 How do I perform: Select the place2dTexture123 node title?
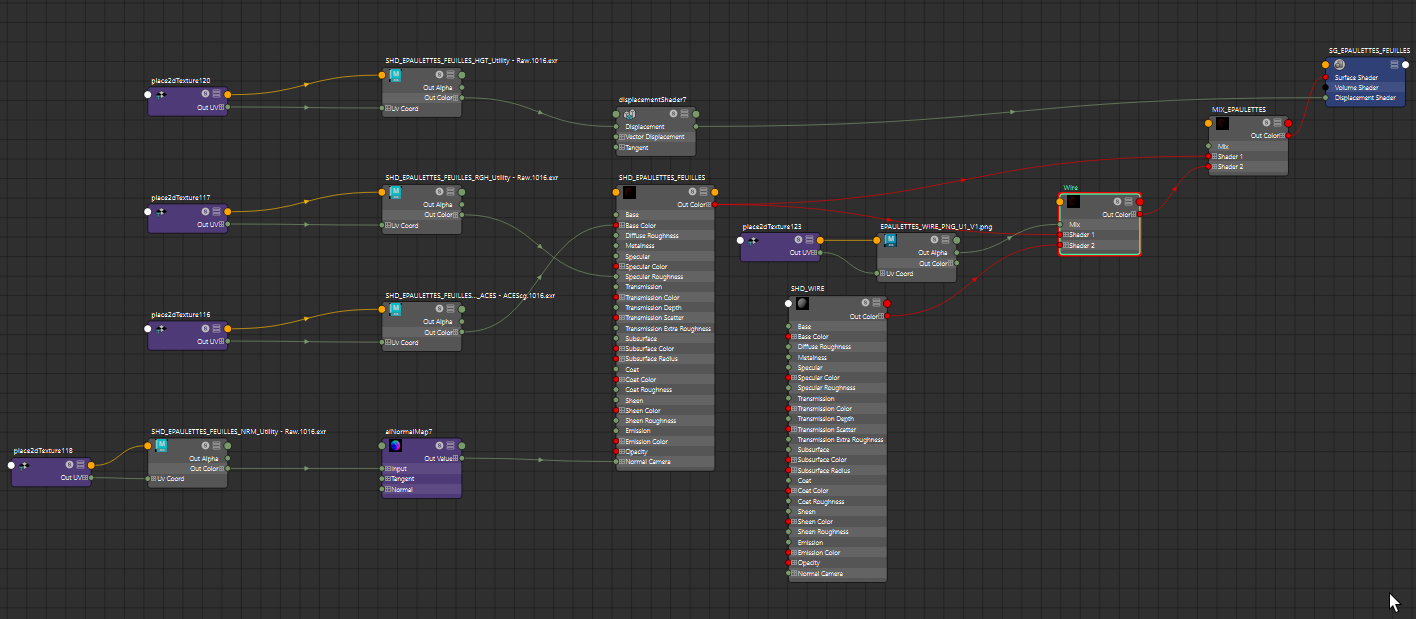772,227
